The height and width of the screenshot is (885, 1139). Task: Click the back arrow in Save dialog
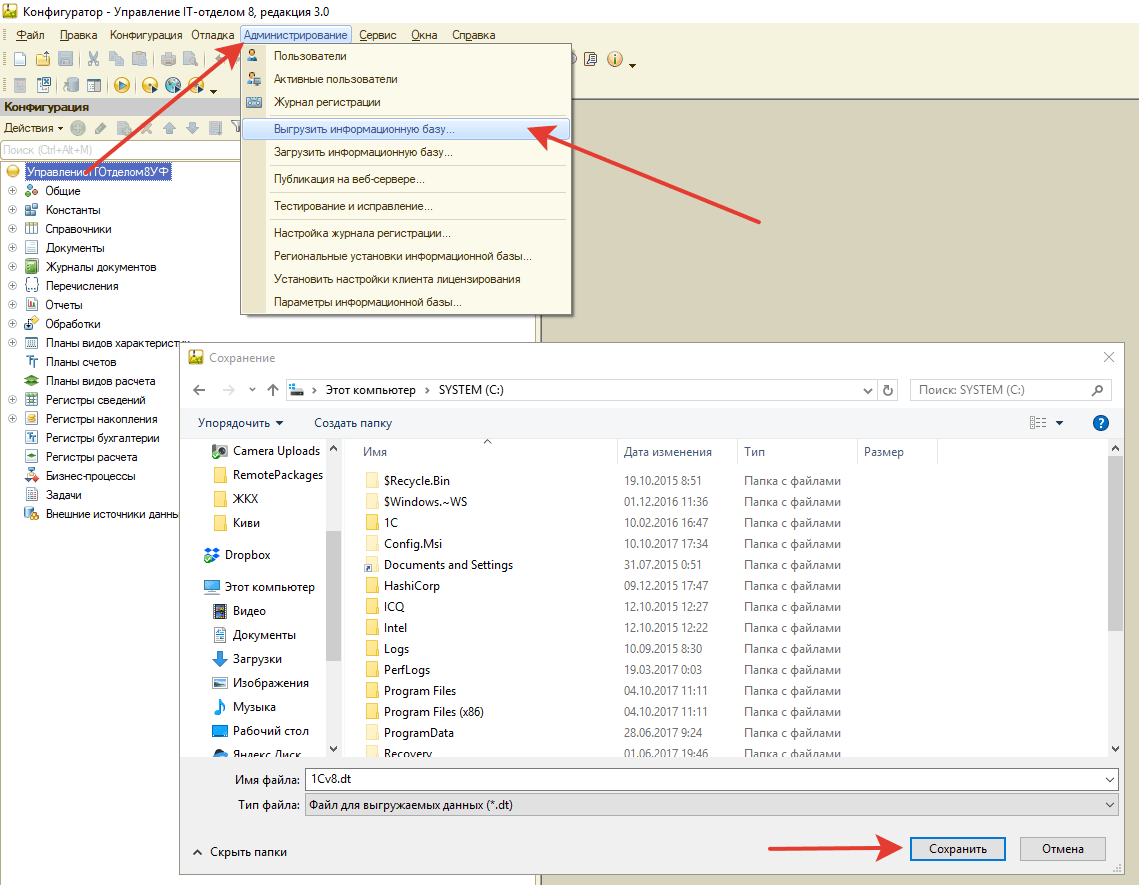199,390
